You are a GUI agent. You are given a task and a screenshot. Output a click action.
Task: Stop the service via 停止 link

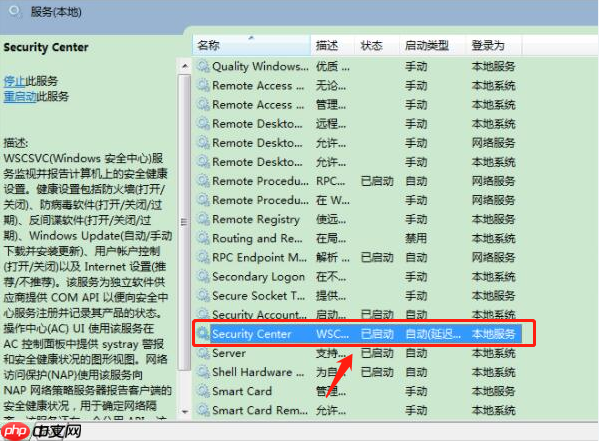(x=14, y=81)
